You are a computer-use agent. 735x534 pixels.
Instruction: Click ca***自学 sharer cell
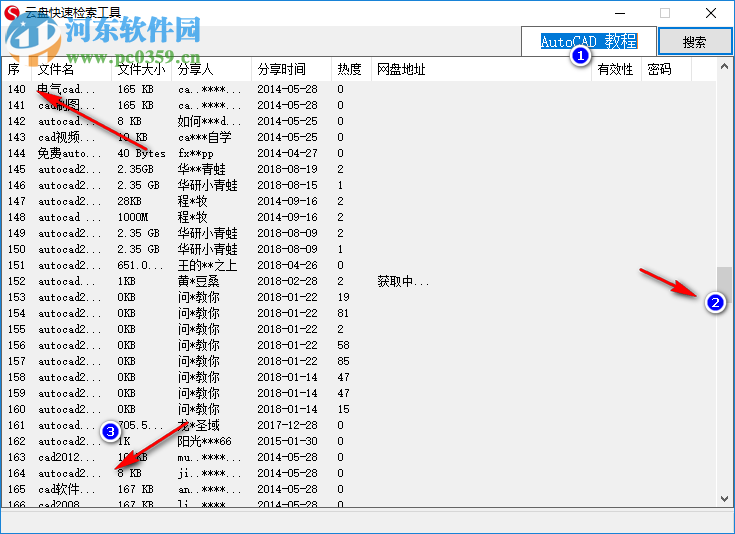(x=205, y=137)
